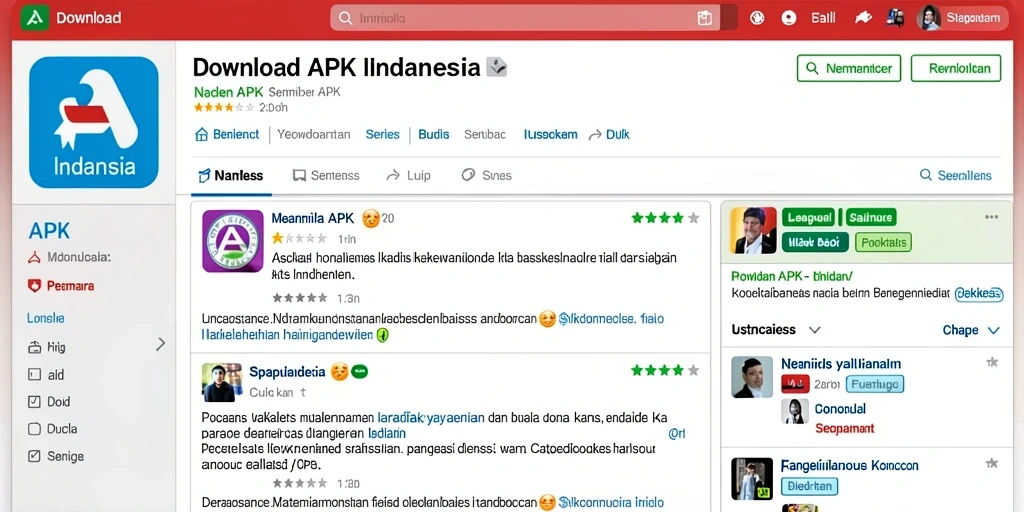Click the badge icon beside Download APK Indanesia

pyautogui.click(x=496, y=67)
